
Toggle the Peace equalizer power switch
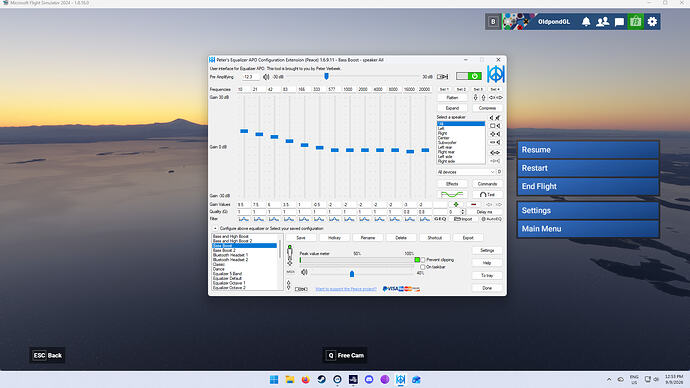[x=469, y=76]
